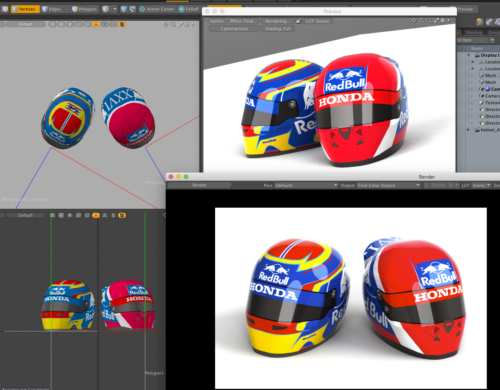Open dropdown arrow beside the Items mode icon
Viewport: 500px width, 390px height.
114,9
